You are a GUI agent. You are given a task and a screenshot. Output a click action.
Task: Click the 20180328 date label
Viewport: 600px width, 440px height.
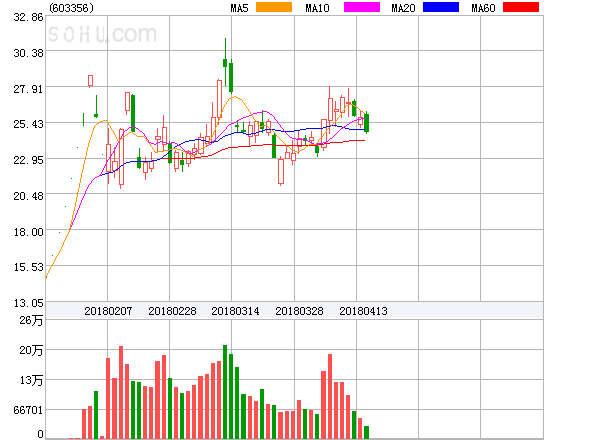(x=299, y=311)
